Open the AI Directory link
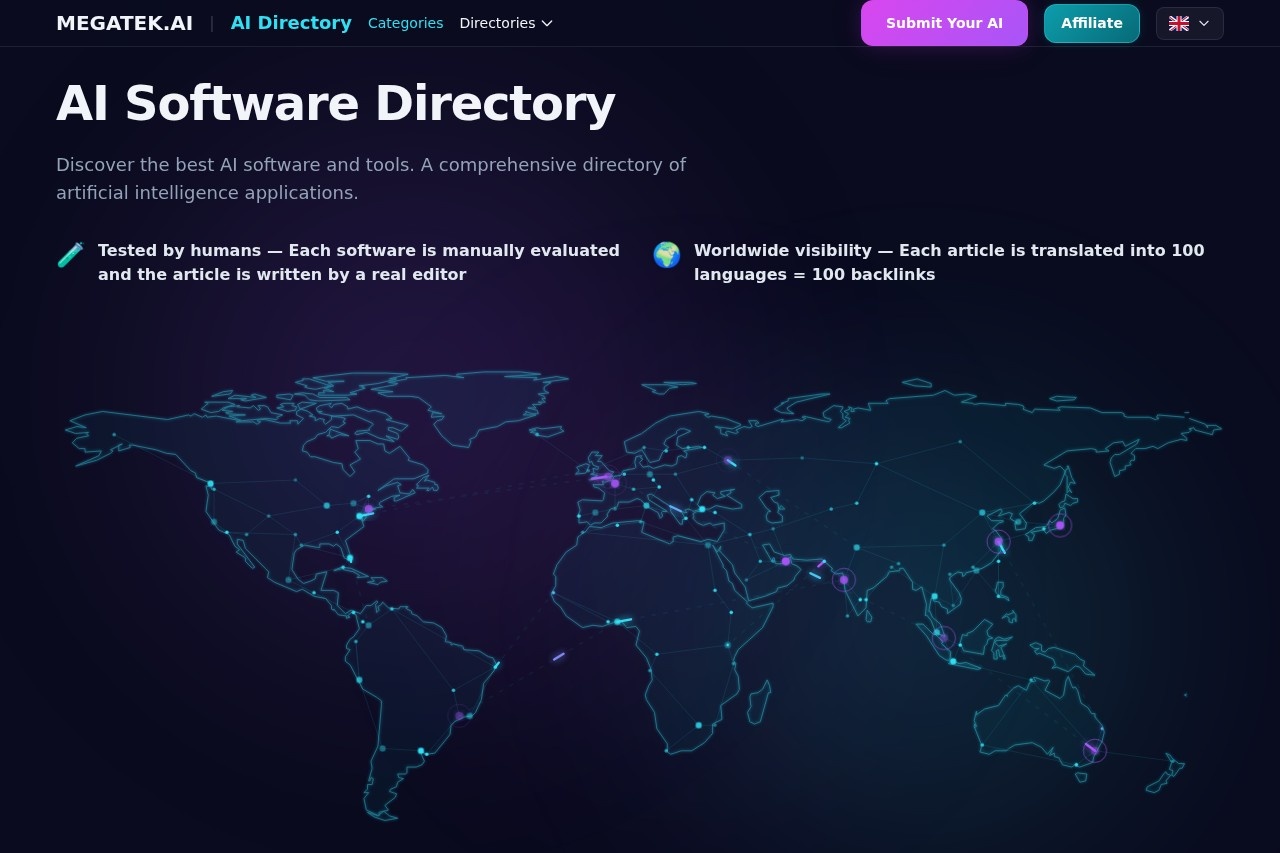The image size is (1280, 853). point(291,23)
